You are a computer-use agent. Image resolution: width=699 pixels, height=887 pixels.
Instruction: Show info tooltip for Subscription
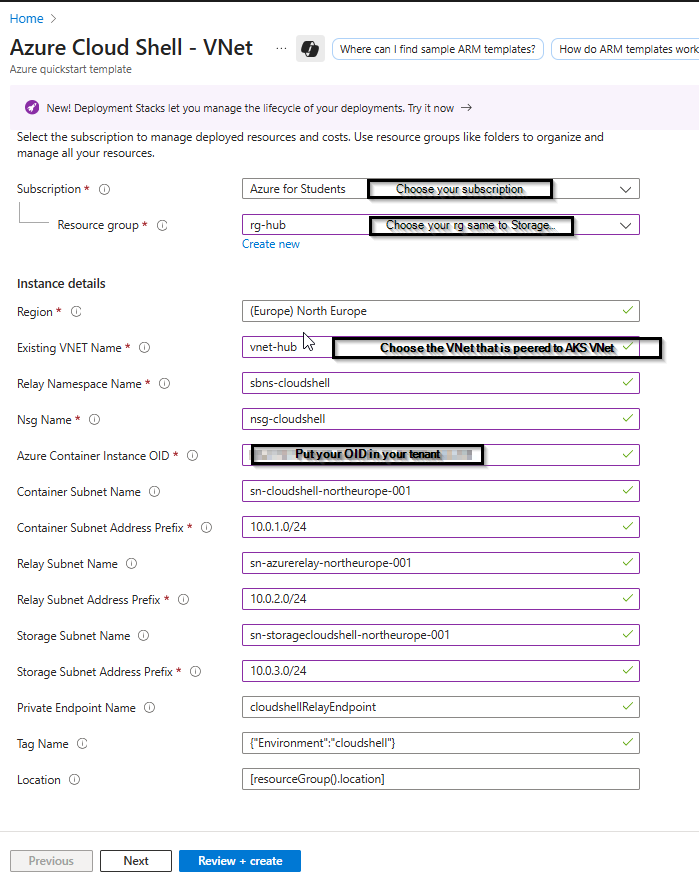tap(104, 190)
